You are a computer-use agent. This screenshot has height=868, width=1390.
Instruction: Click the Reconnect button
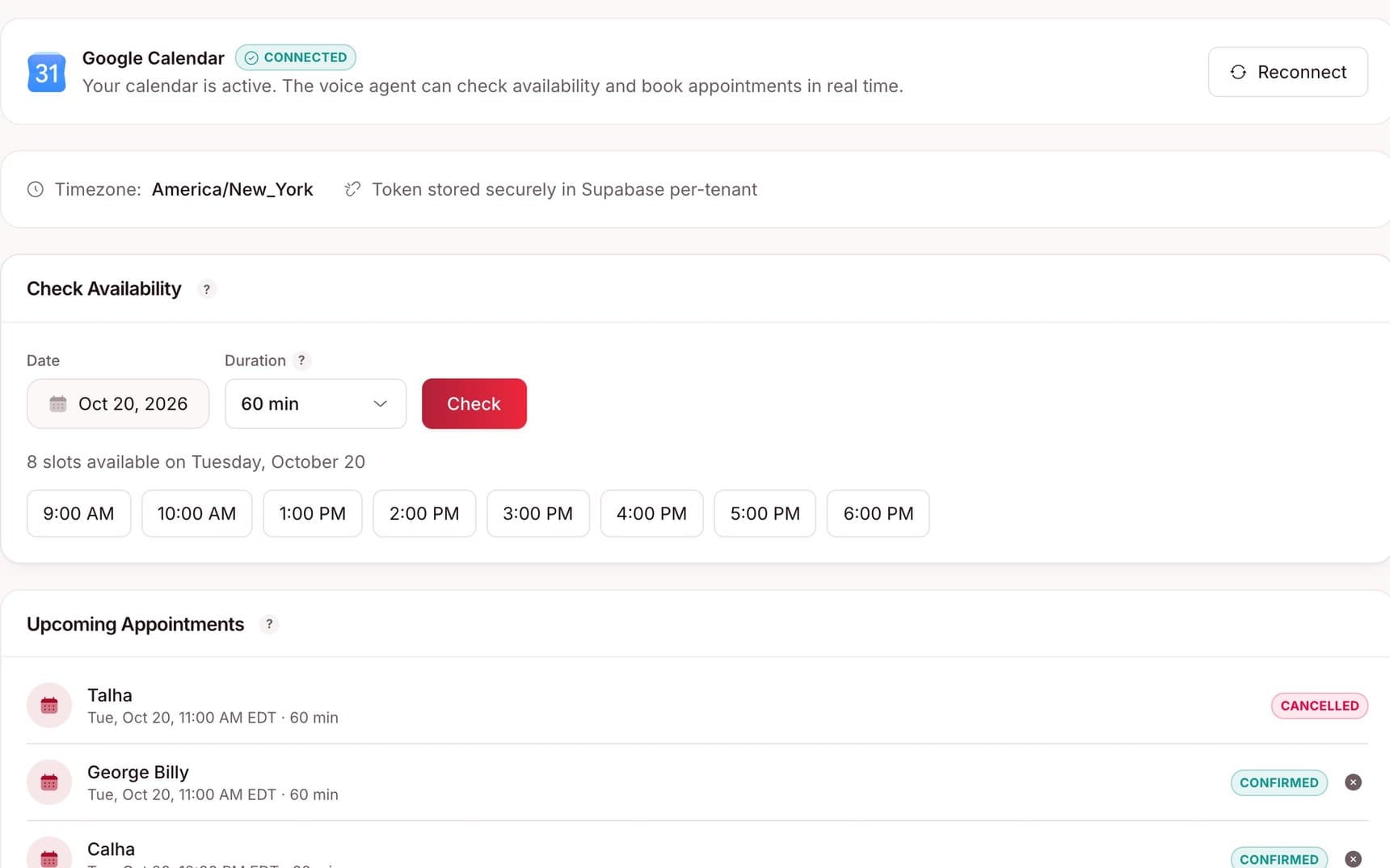pyautogui.click(x=1288, y=72)
